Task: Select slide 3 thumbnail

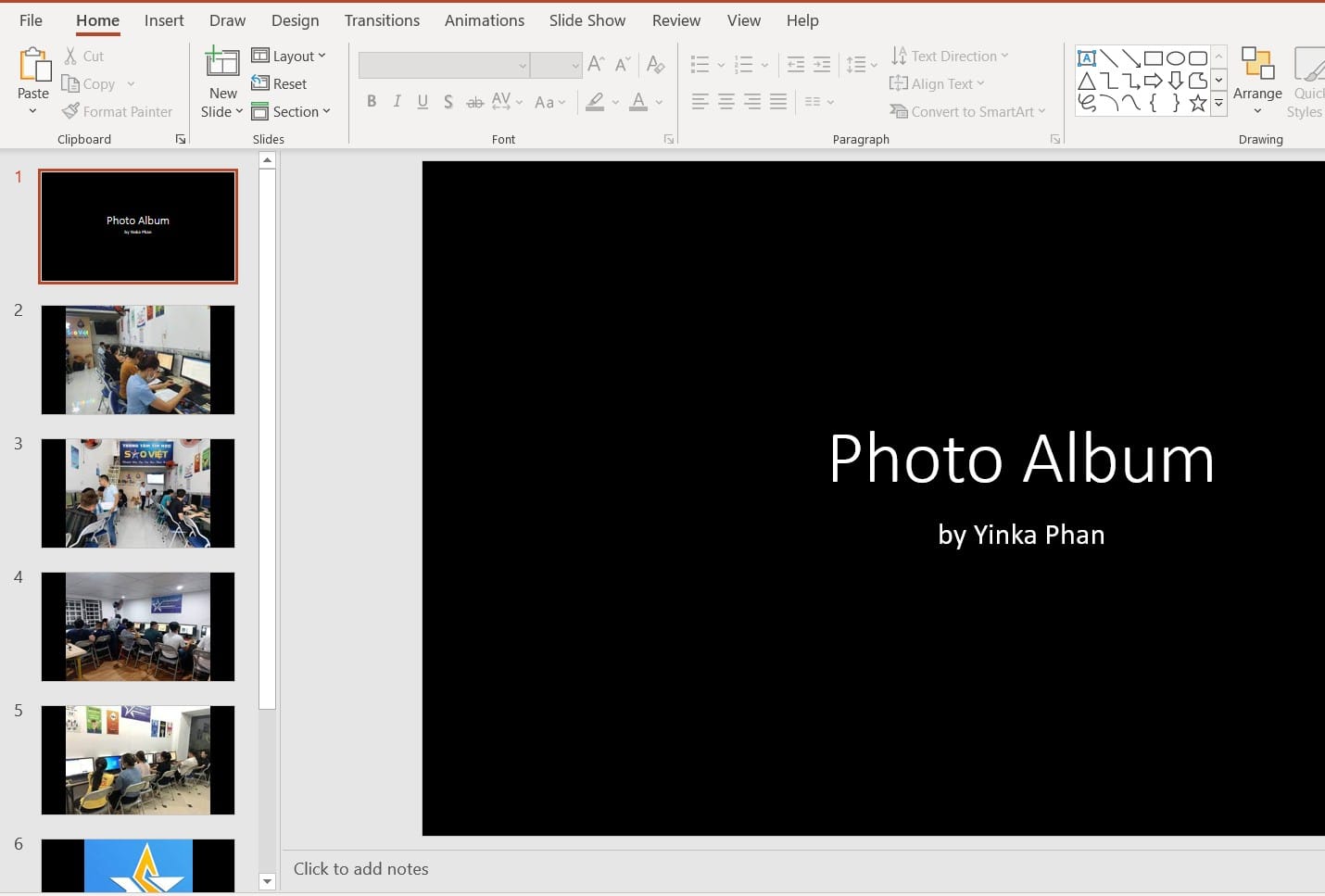Action: pos(138,493)
